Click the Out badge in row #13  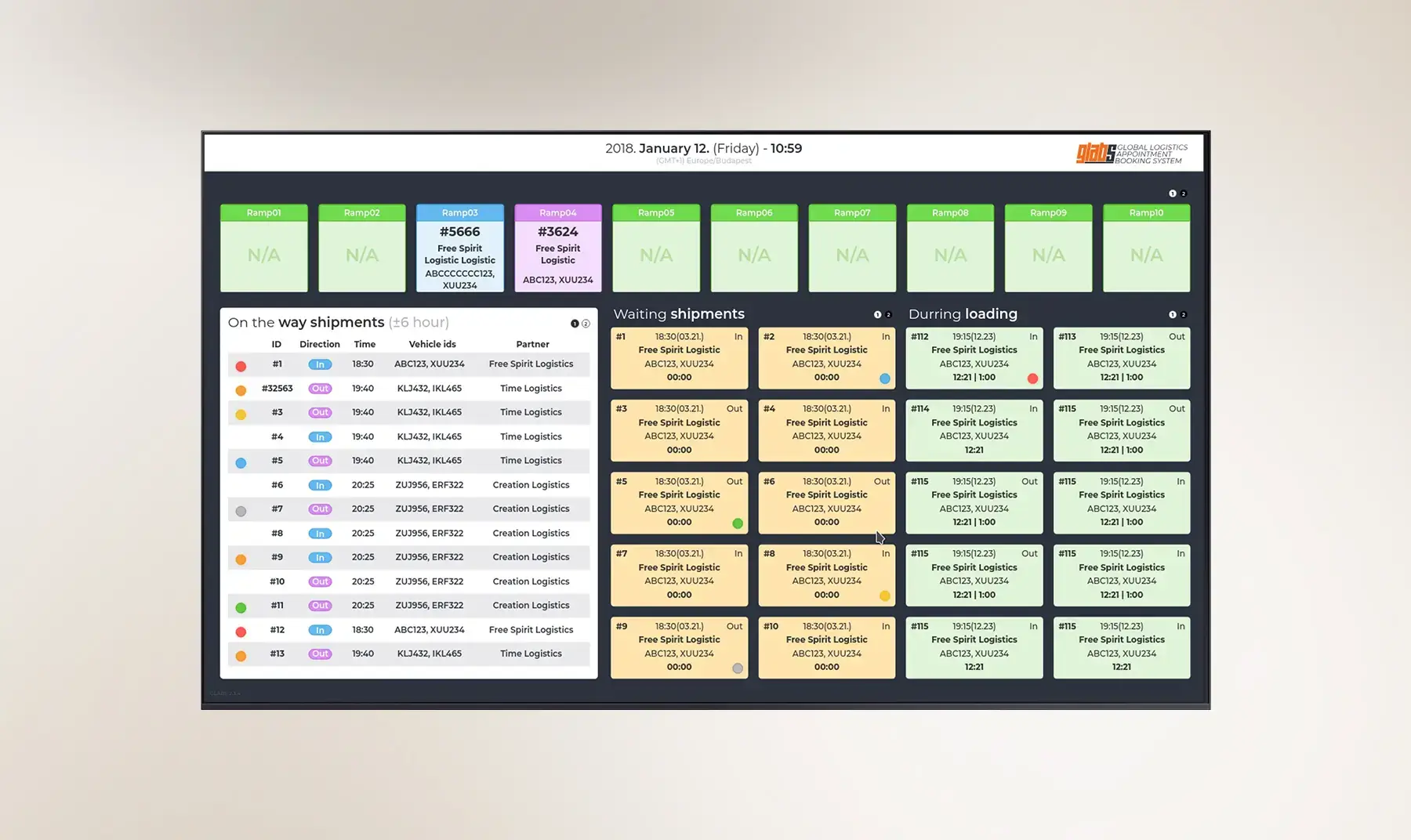(x=320, y=654)
